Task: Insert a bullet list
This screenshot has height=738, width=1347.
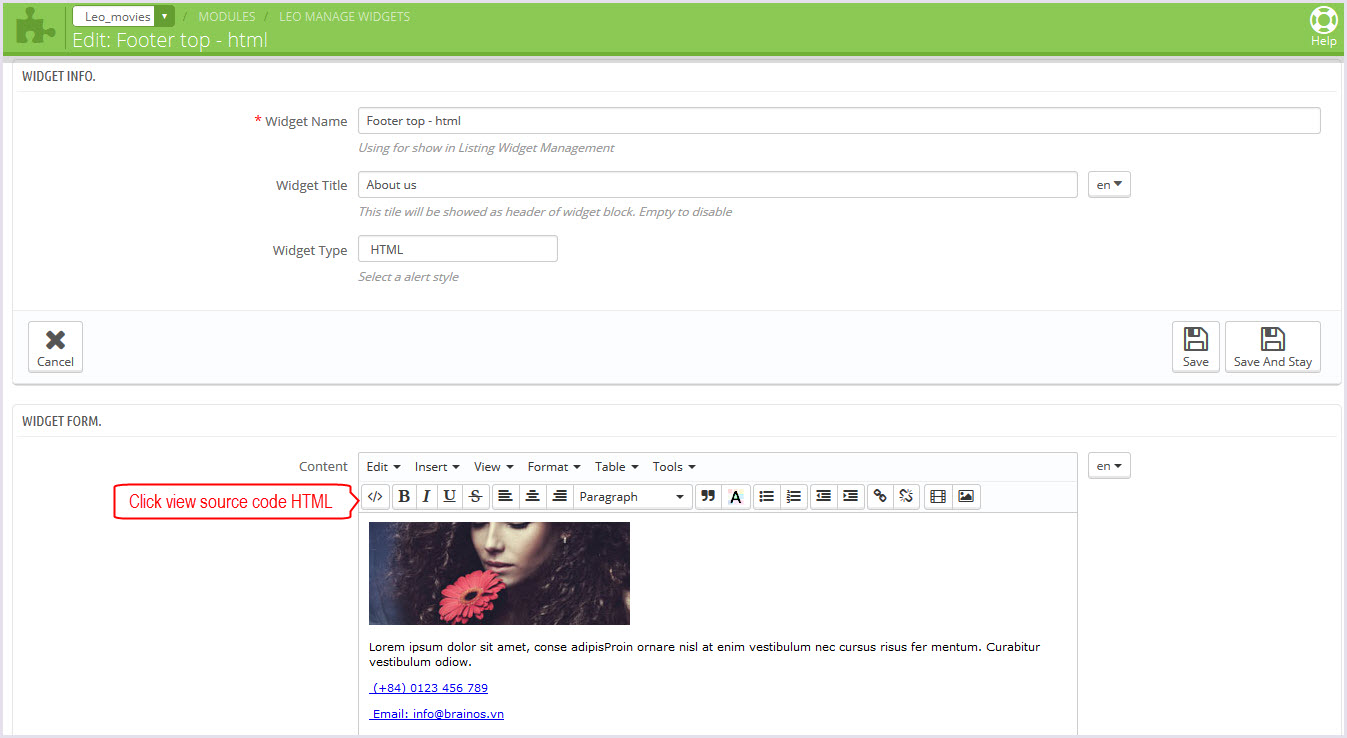Action: [x=767, y=497]
